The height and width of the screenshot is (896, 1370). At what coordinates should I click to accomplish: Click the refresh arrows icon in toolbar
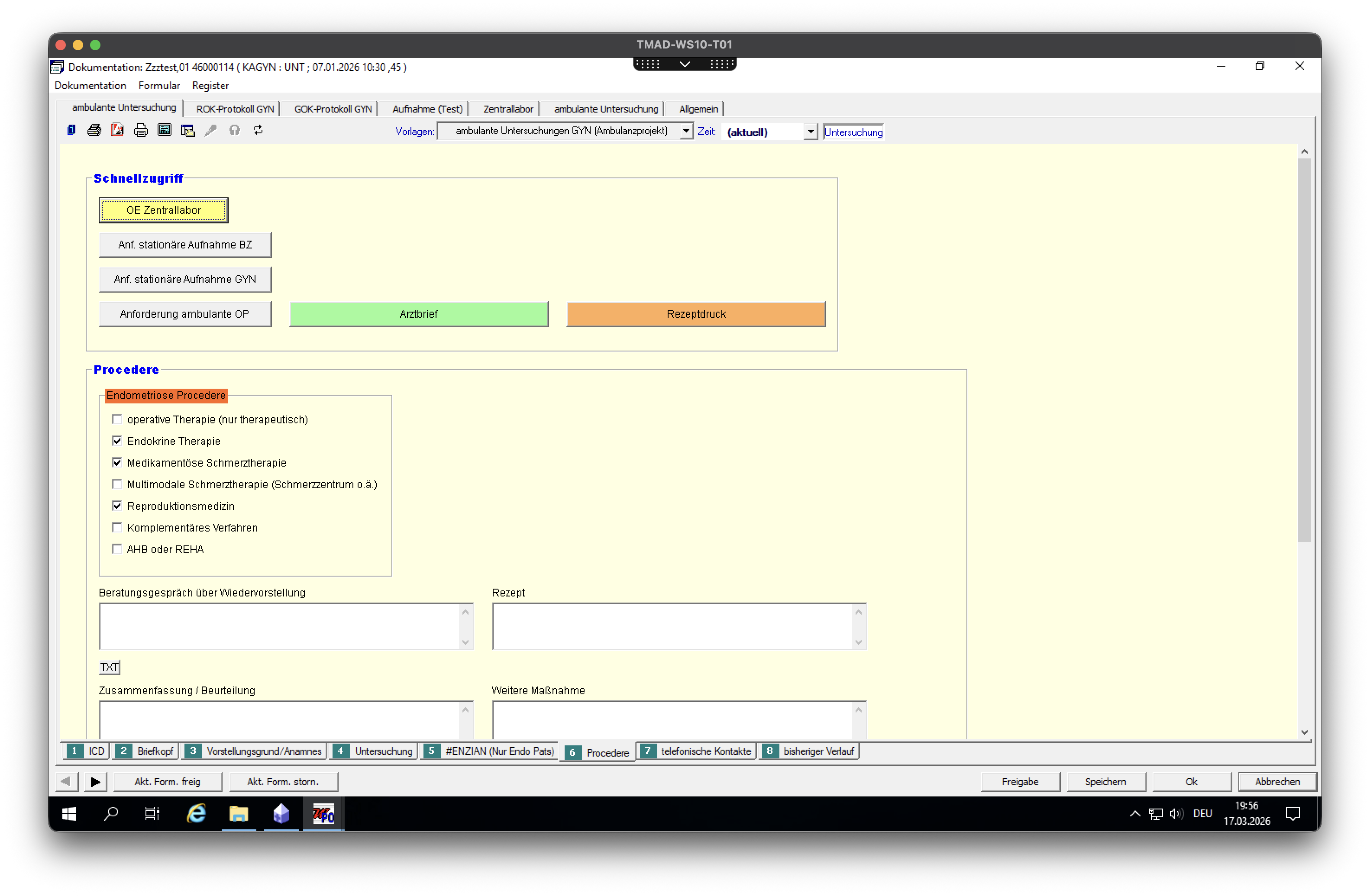pos(258,130)
